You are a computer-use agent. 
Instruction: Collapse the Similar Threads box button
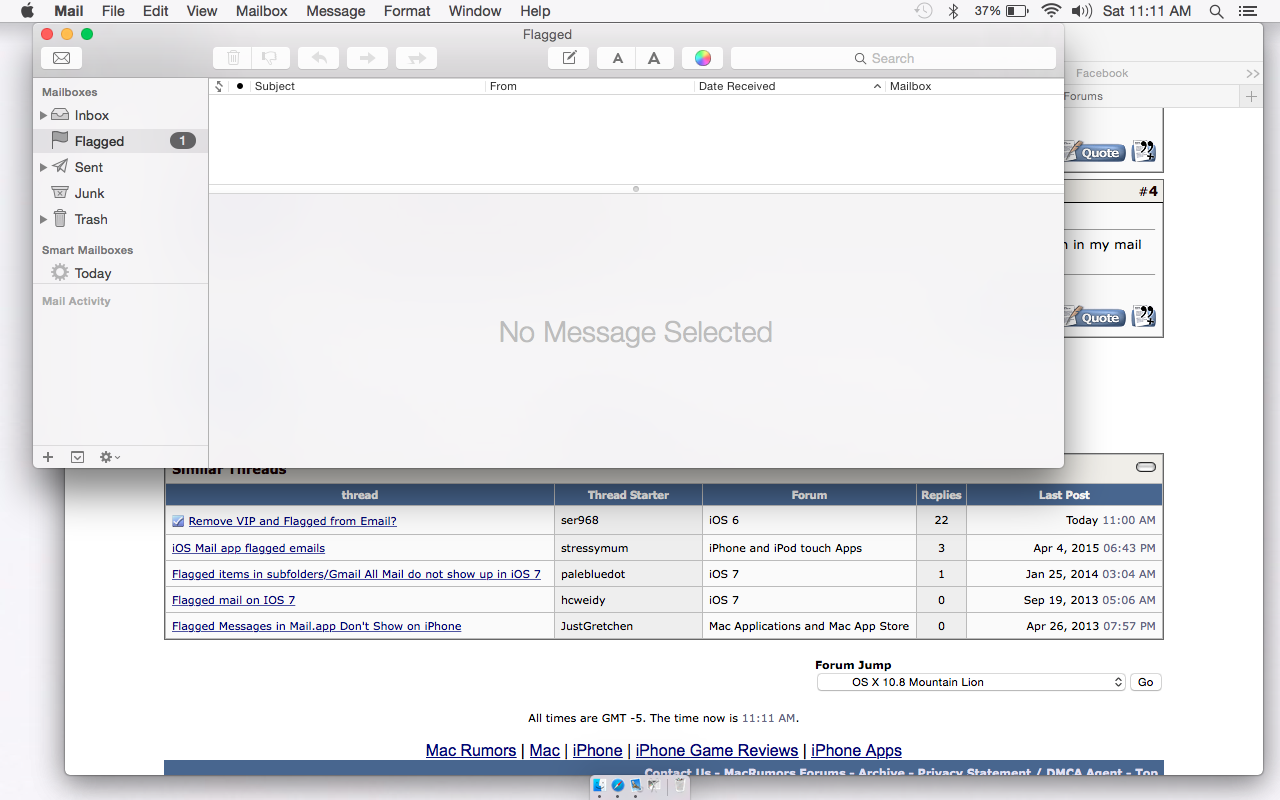(1146, 467)
